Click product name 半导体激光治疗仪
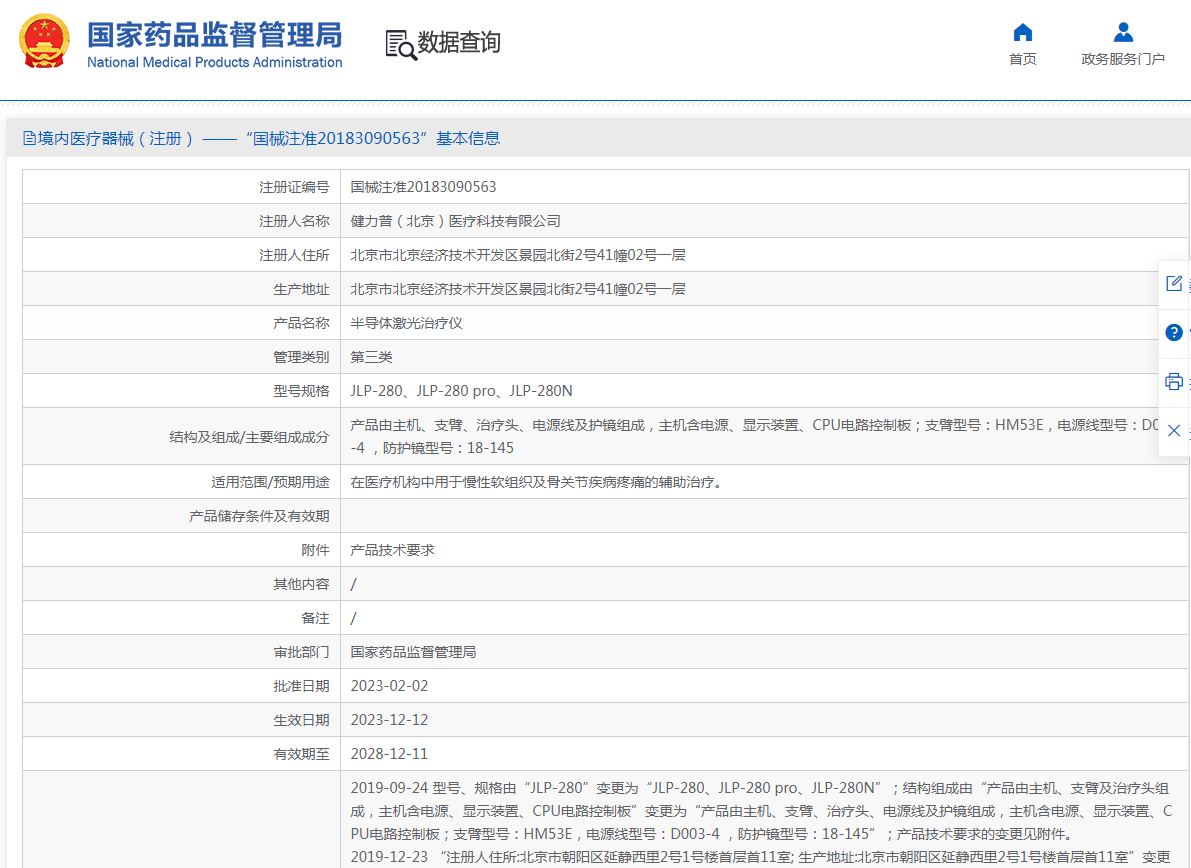 pyautogui.click(x=406, y=323)
